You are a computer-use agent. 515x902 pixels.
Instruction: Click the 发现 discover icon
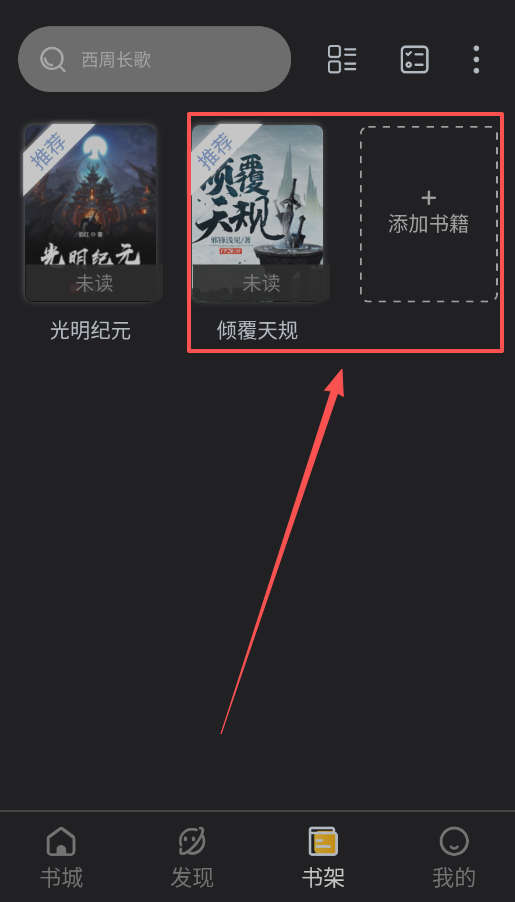click(x=192, y=842)
